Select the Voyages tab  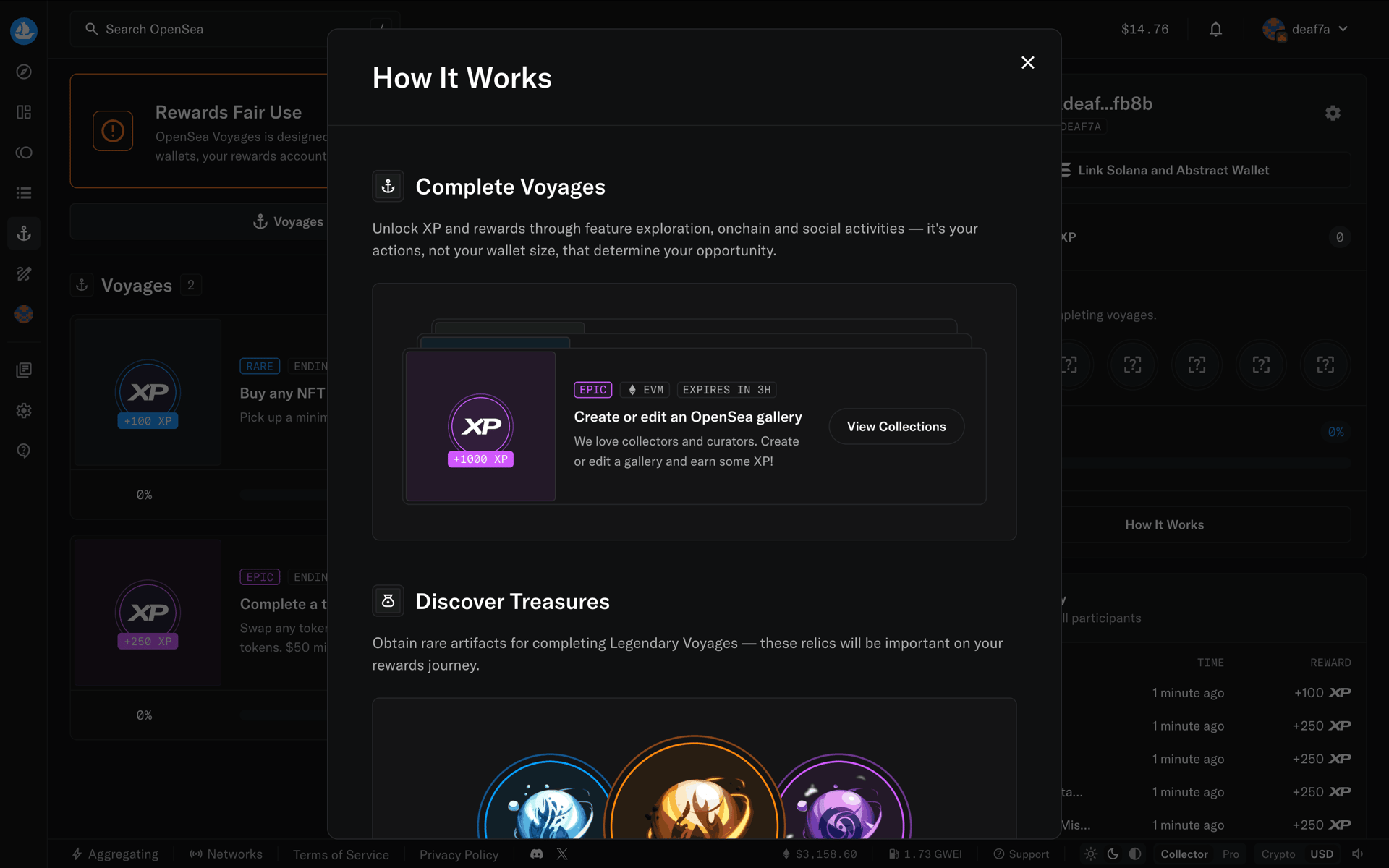(289, 221)
